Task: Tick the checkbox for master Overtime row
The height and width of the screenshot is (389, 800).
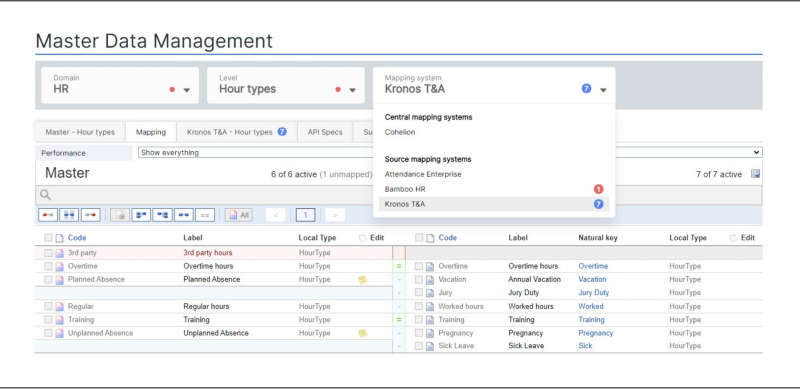Action: click(x=48, y=266)
